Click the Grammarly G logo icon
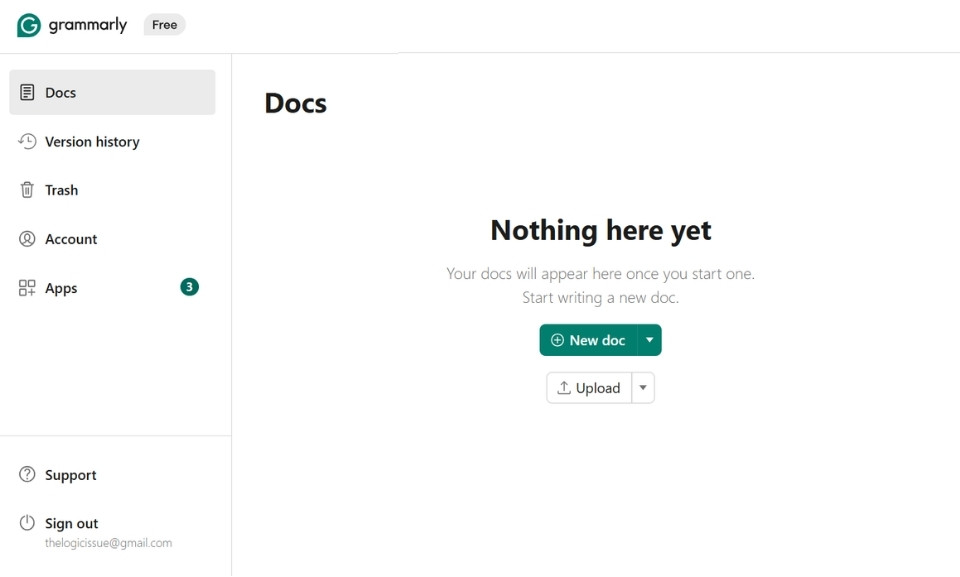The height and width of the screenshot is (577, 960). pyautogui.click(x=29, y=25)
